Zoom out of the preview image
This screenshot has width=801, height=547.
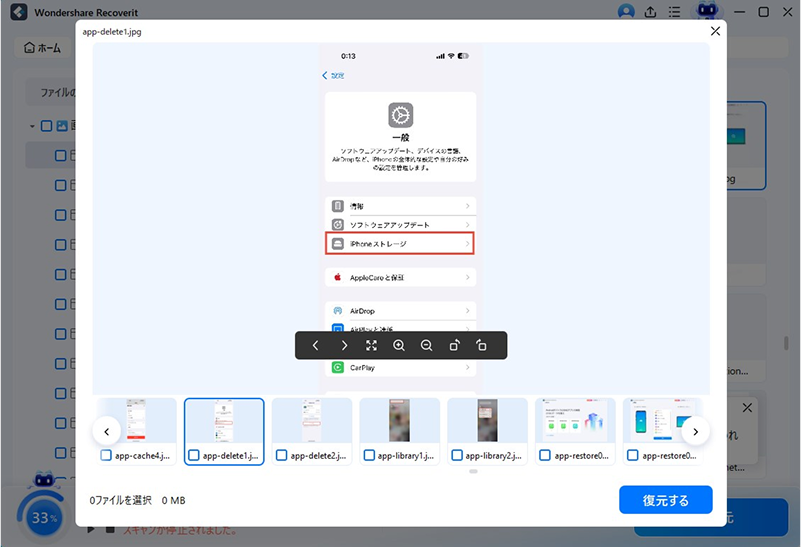(x=426, y=345)
